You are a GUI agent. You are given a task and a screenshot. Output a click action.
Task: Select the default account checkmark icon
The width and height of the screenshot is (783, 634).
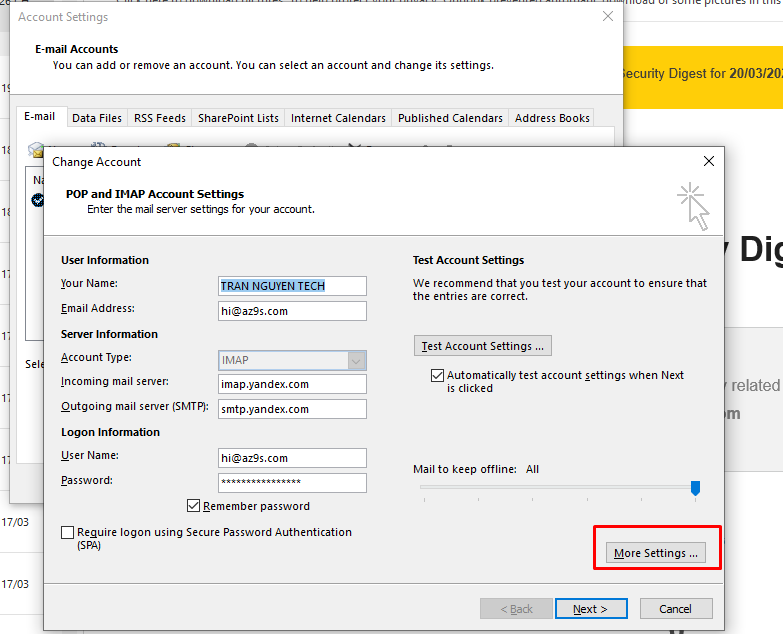coord(38,200)
